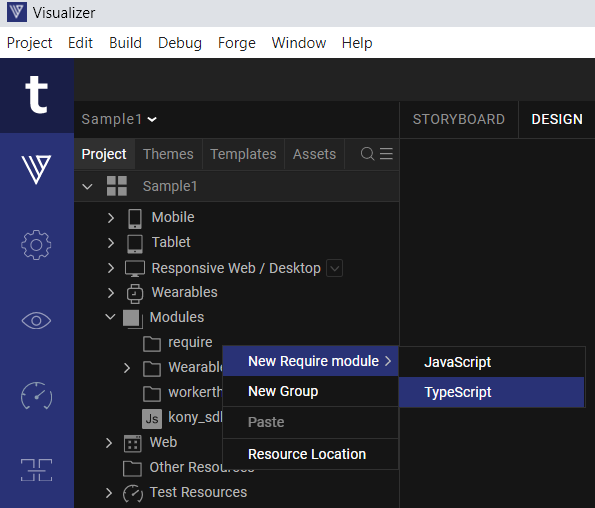595x508 pixels.
Task: Expand Responsive Web / Desktop node
Action: pos(110,268)
